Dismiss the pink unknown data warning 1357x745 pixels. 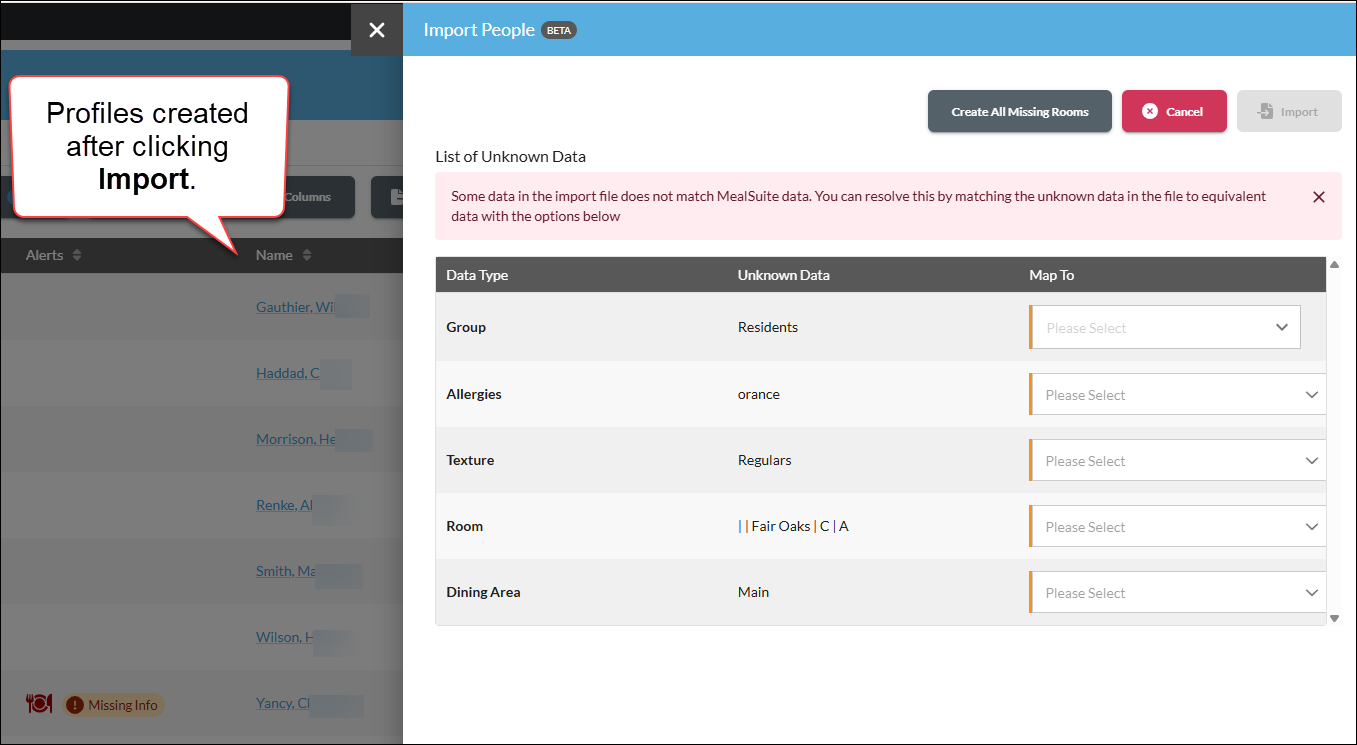pos(1318,197)
